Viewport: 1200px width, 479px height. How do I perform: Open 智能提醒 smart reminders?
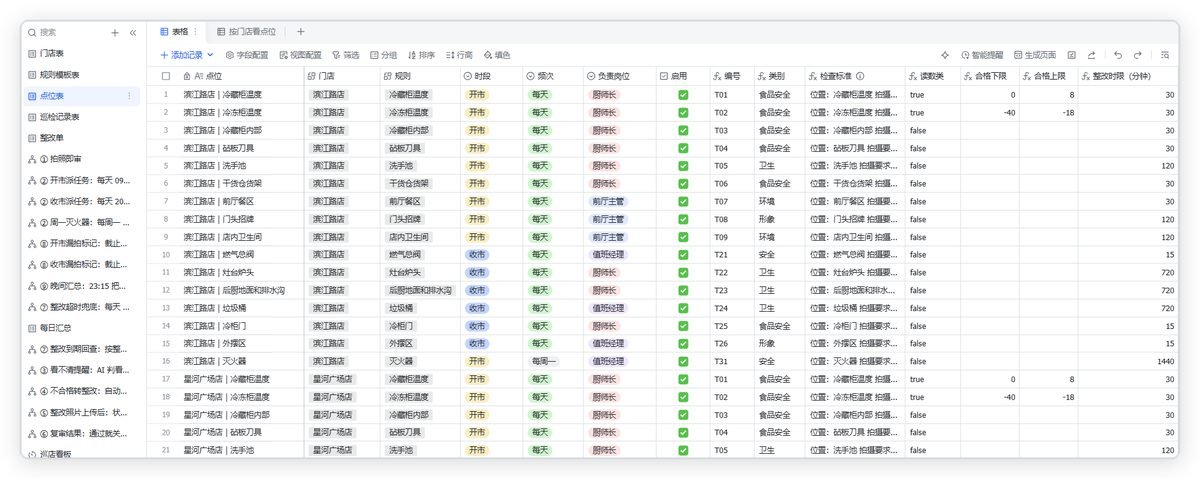tap(982, 55)
